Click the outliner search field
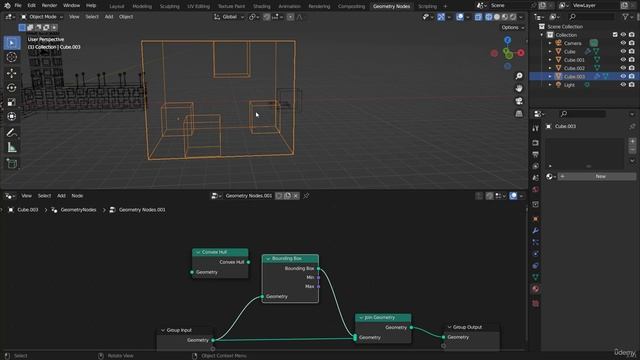Screen dimensions: 640x360 tap(592, 17)
